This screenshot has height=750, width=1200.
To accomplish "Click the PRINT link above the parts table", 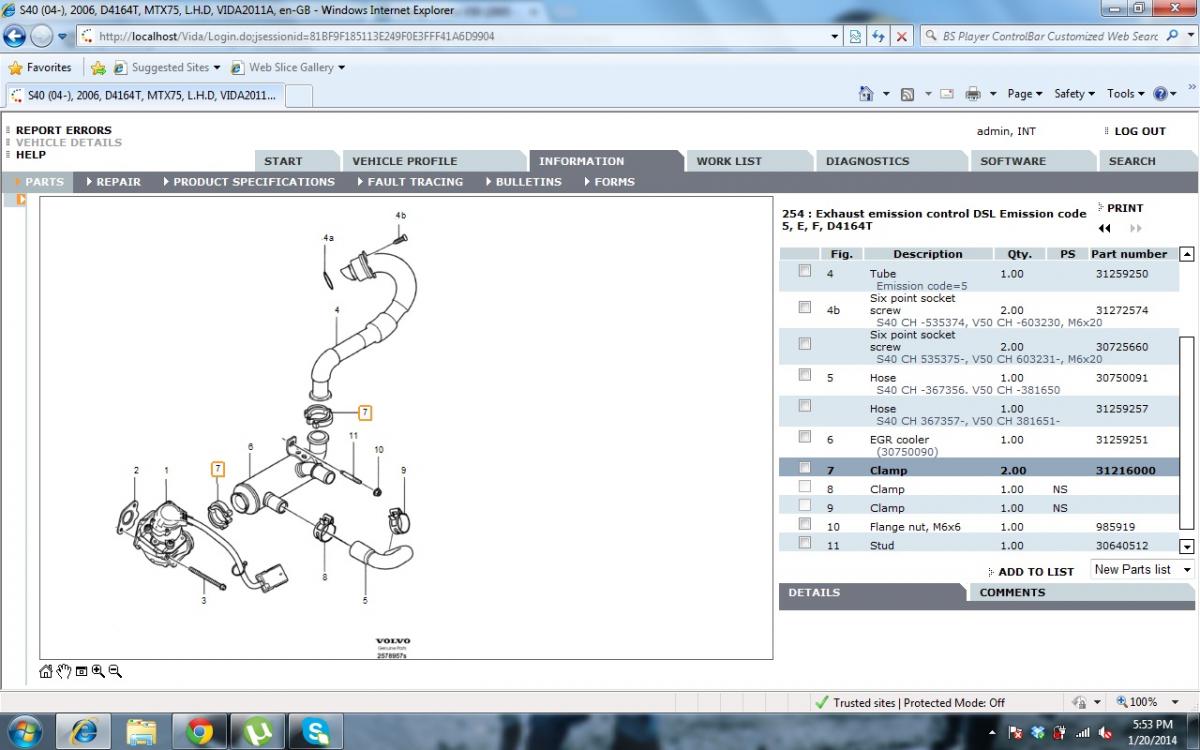I will (1125, 208).
